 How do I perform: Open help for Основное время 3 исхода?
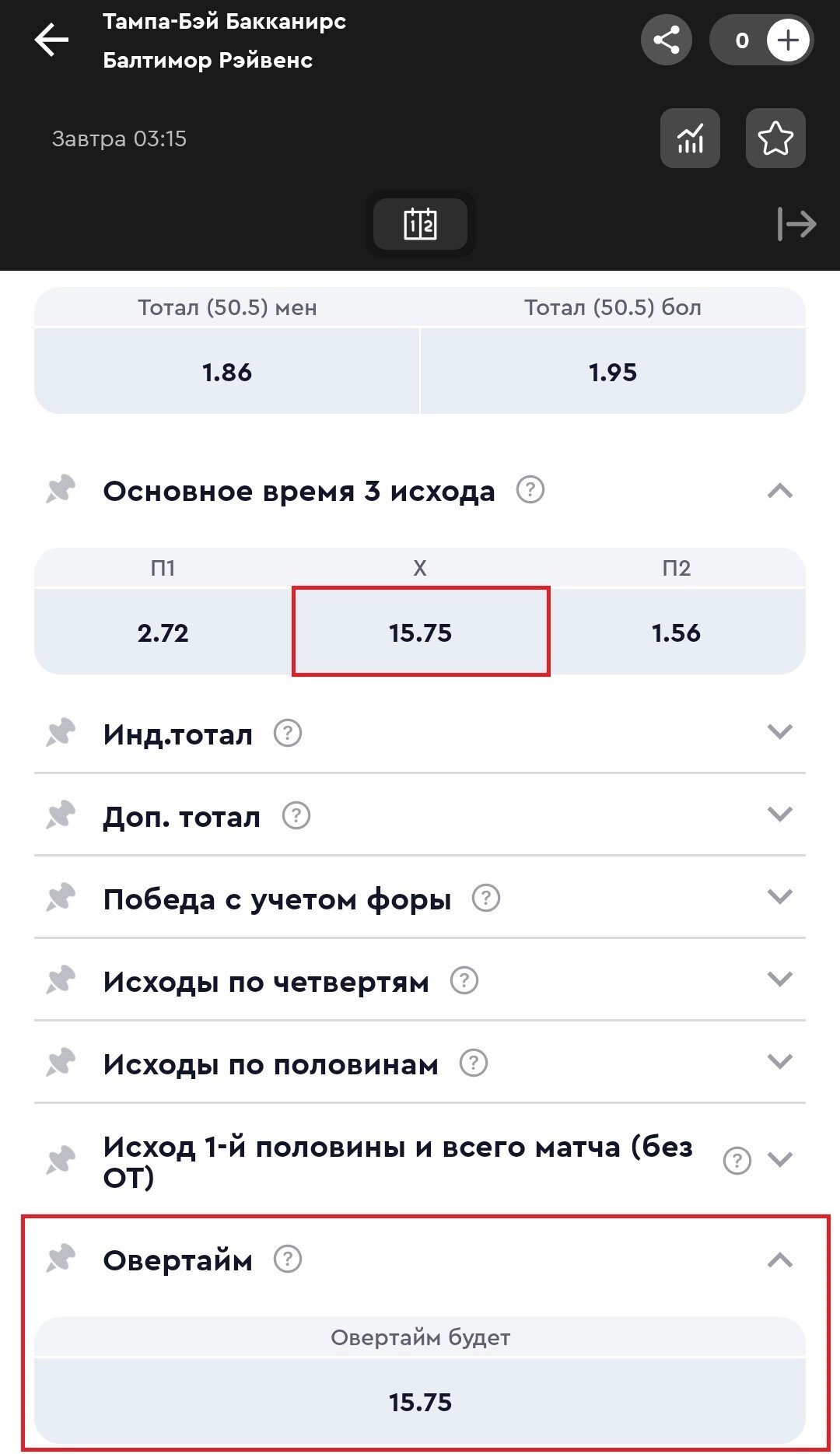point(530,490)
